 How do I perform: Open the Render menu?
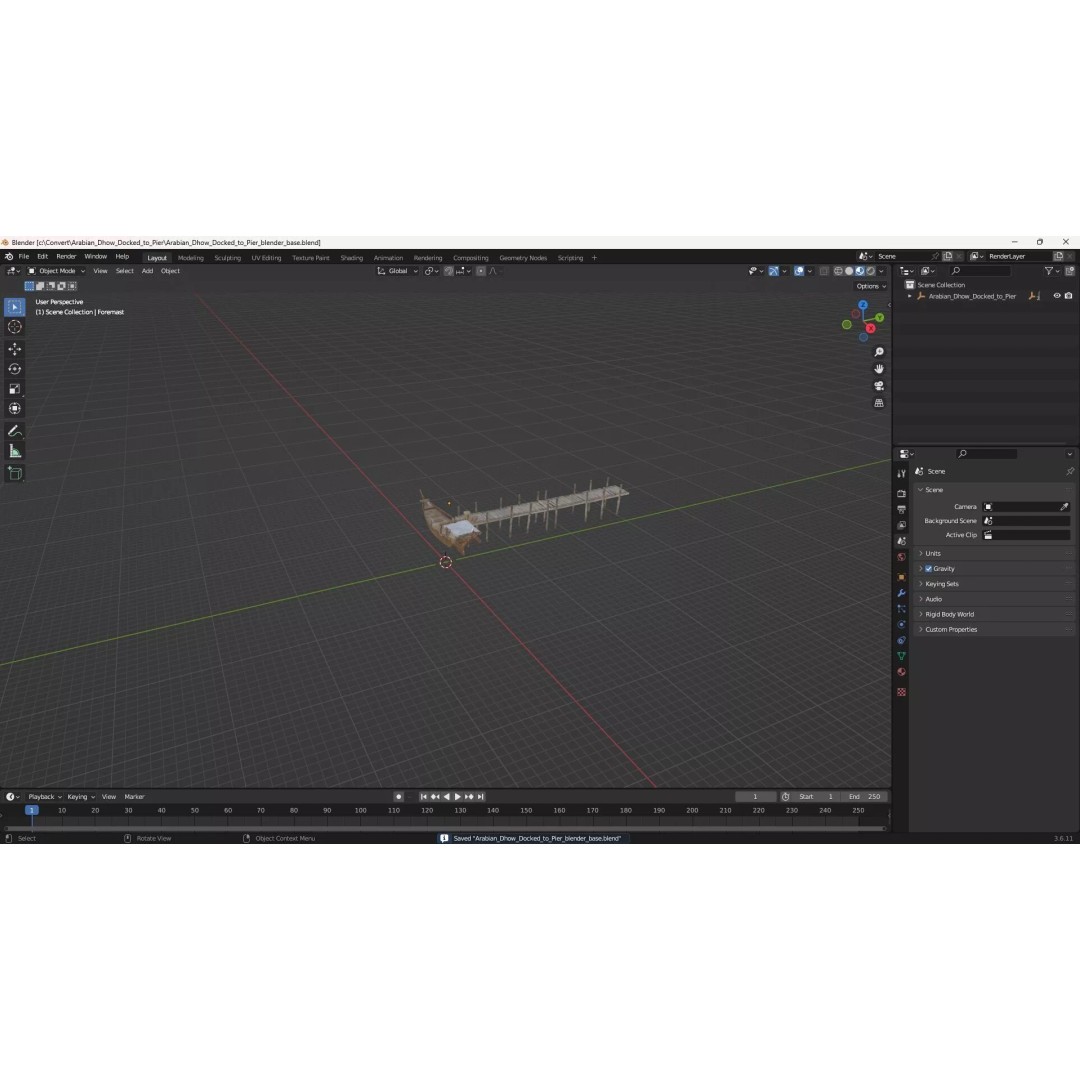(x=66, y=256)
